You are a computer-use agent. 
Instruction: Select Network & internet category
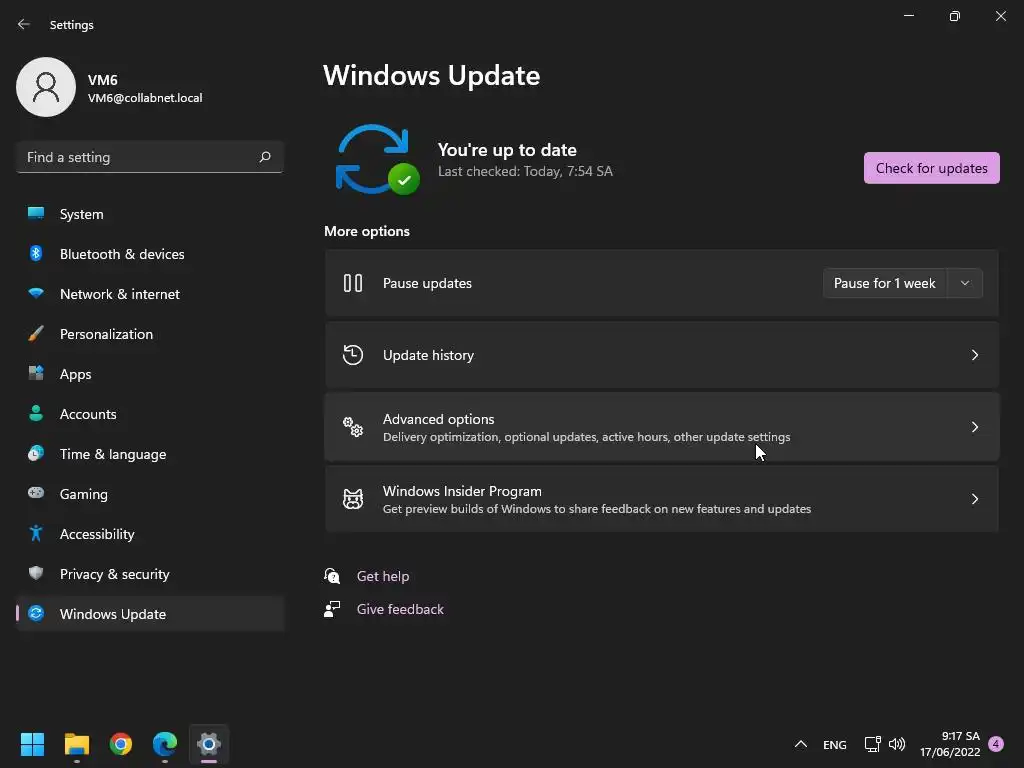pos(150,294)
